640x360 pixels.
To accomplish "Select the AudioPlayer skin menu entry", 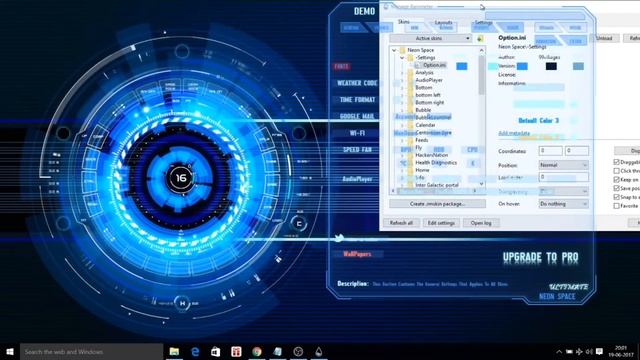I will tap(357, 179).
